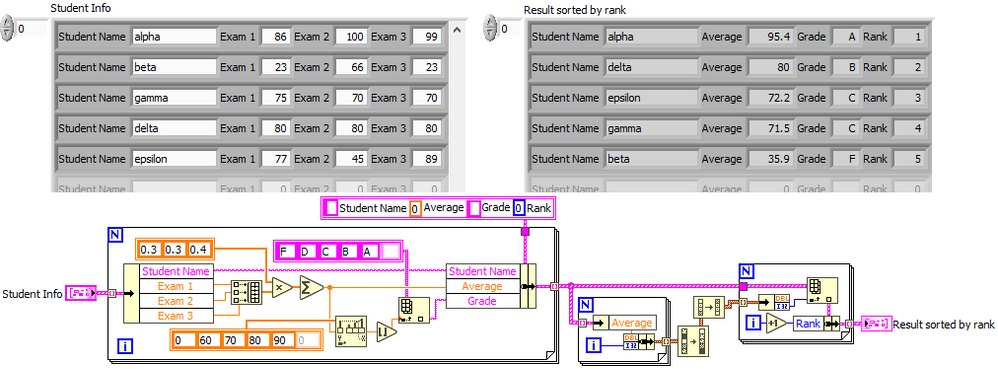Select epsilon's Exam 3 value field

coord(426,159)
